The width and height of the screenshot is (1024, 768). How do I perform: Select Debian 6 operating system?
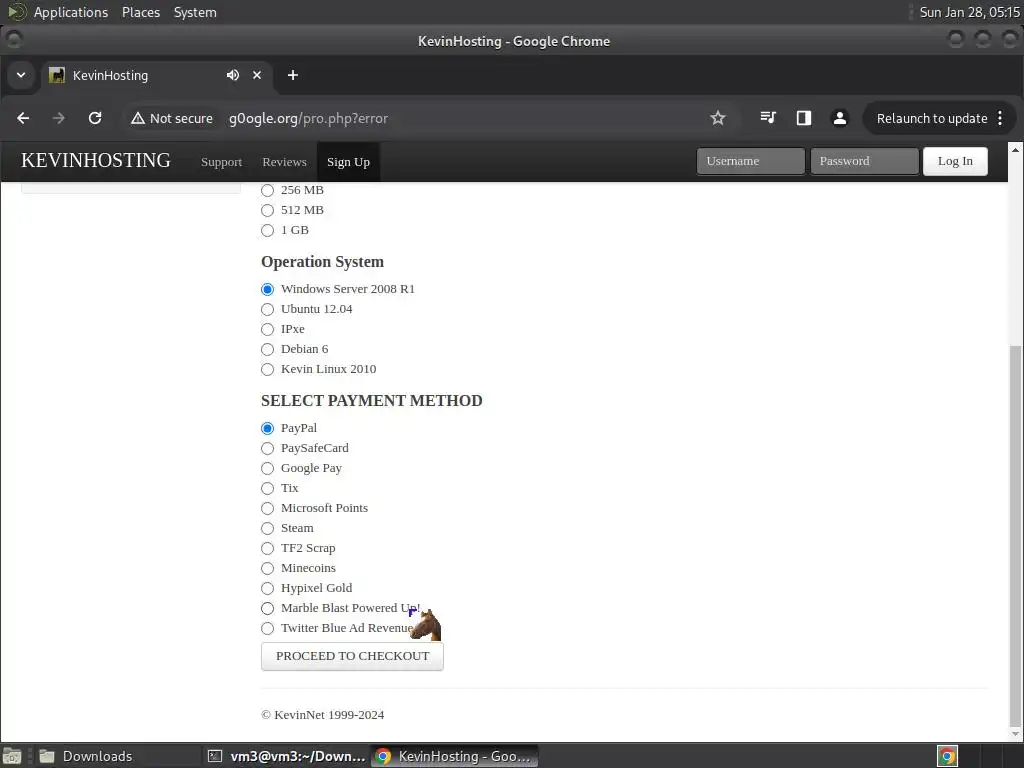pyautogui.click(x=267, y=349)
